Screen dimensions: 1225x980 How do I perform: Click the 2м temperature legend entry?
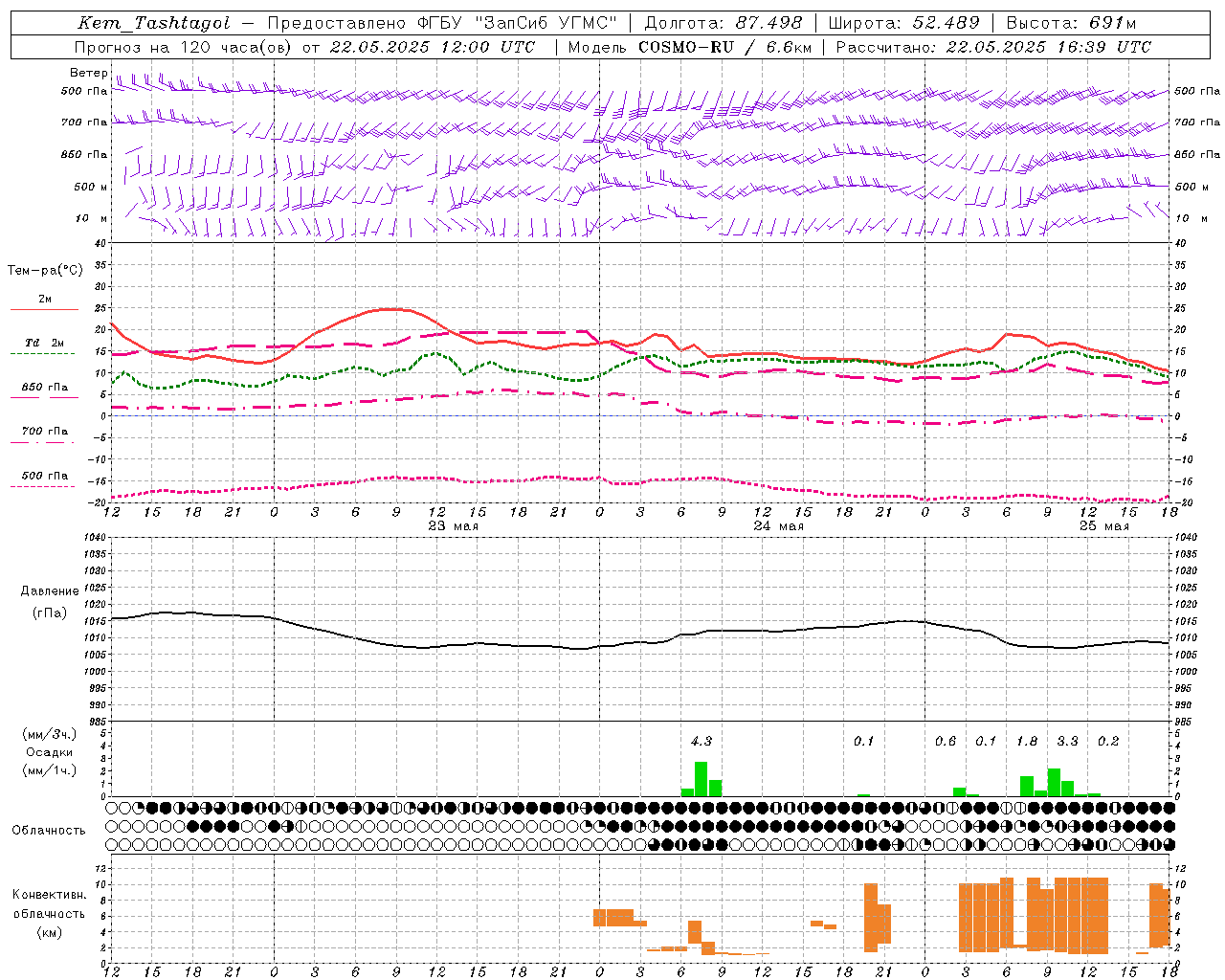44,300
